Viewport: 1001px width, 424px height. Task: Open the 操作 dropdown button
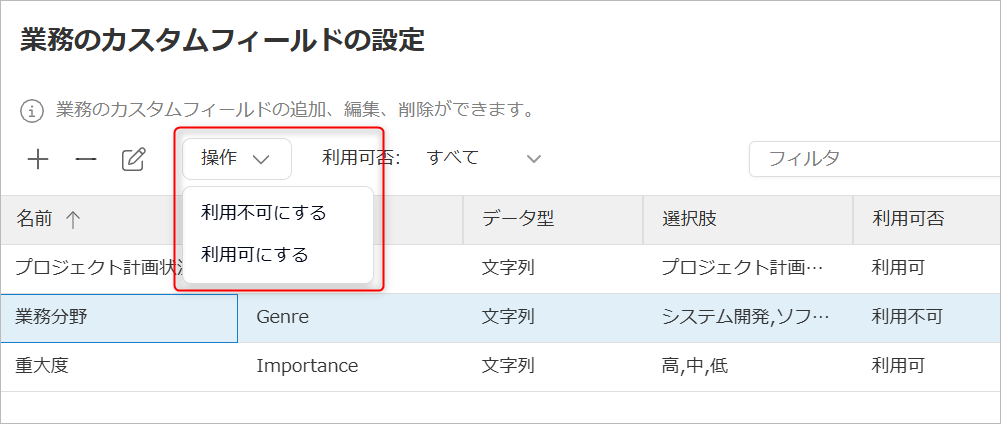(236, 158)
